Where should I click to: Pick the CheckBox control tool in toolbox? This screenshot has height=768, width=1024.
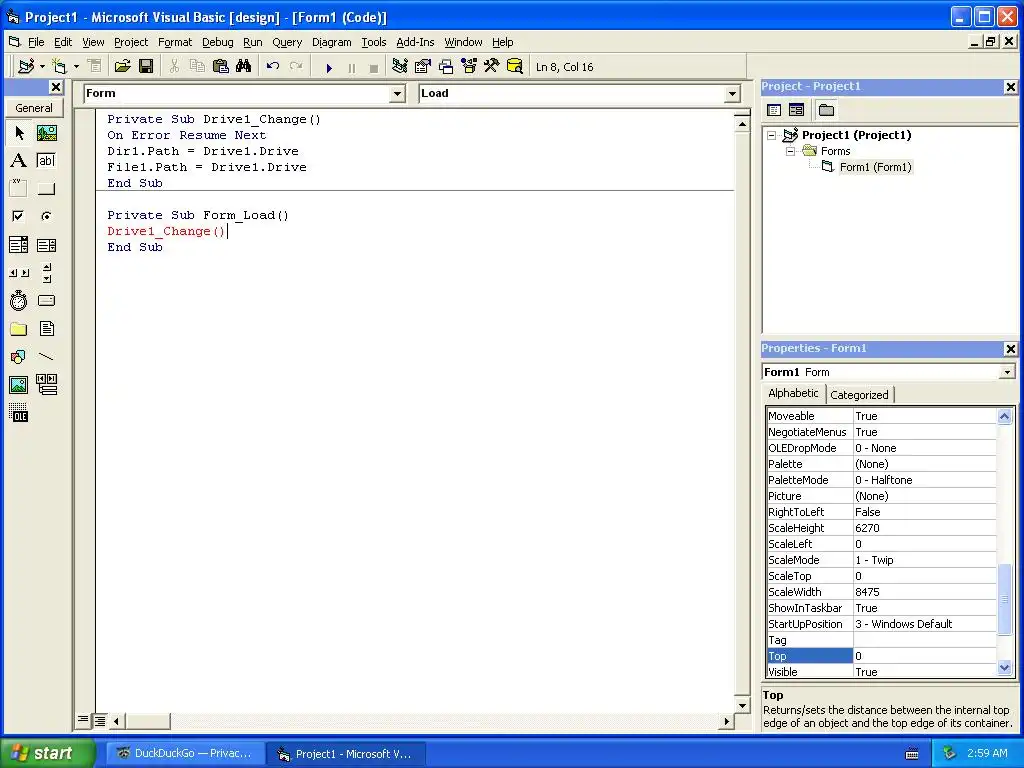[18, 216]
